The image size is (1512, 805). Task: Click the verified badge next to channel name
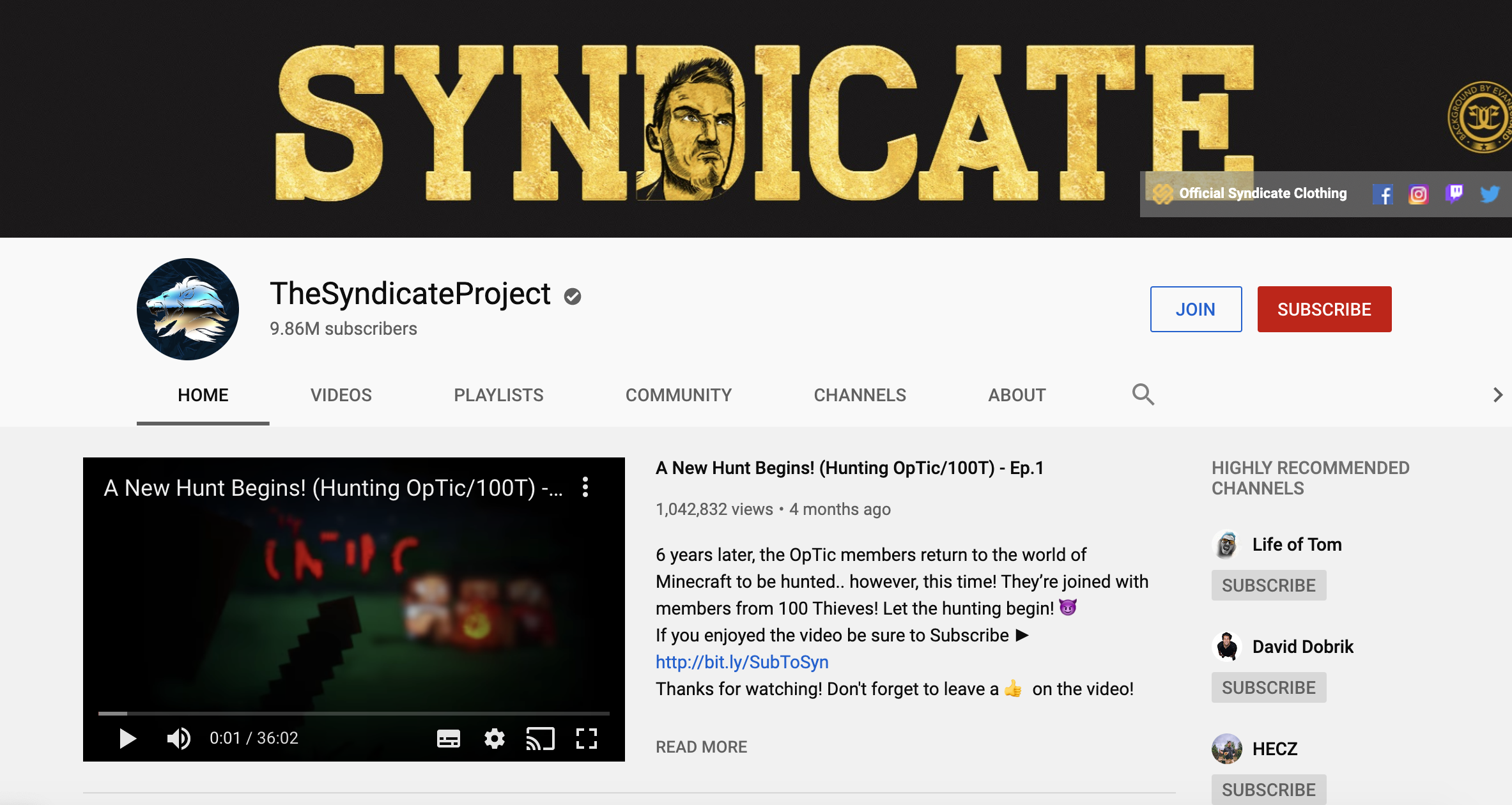point(573,296)
